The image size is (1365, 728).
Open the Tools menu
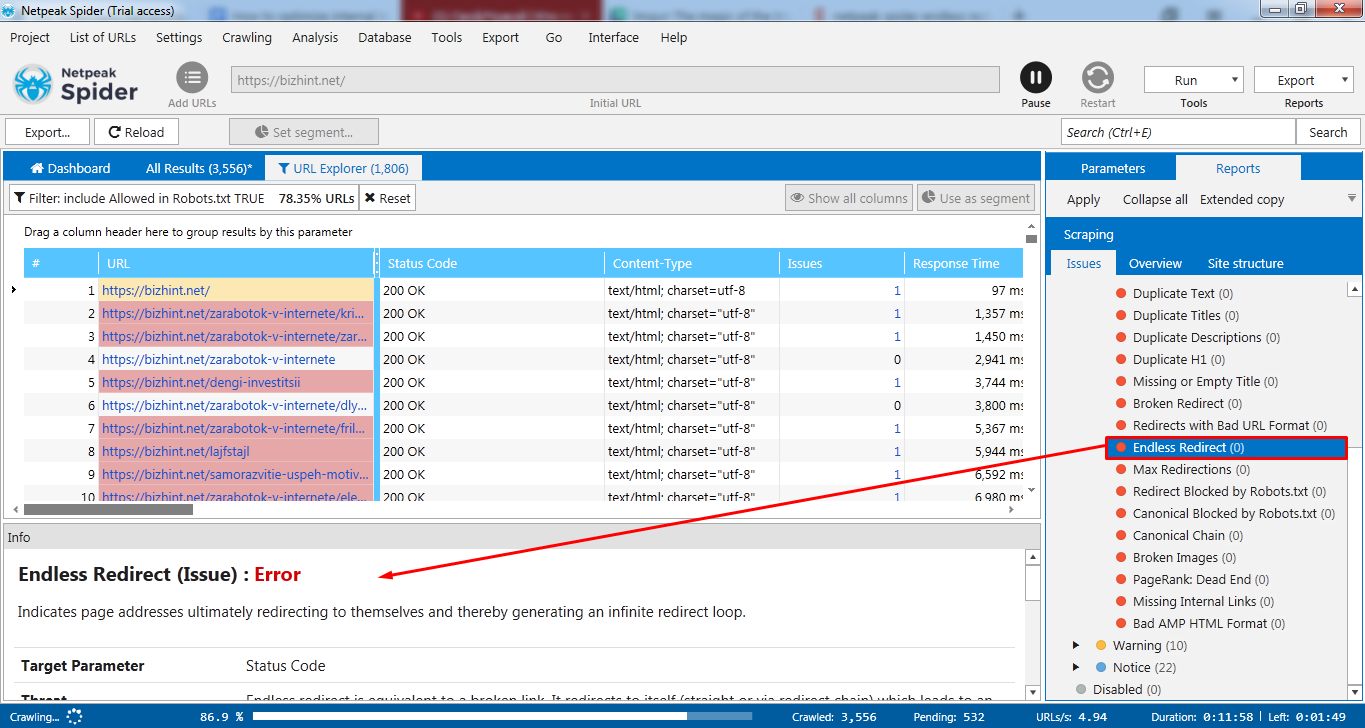point(447,37)
